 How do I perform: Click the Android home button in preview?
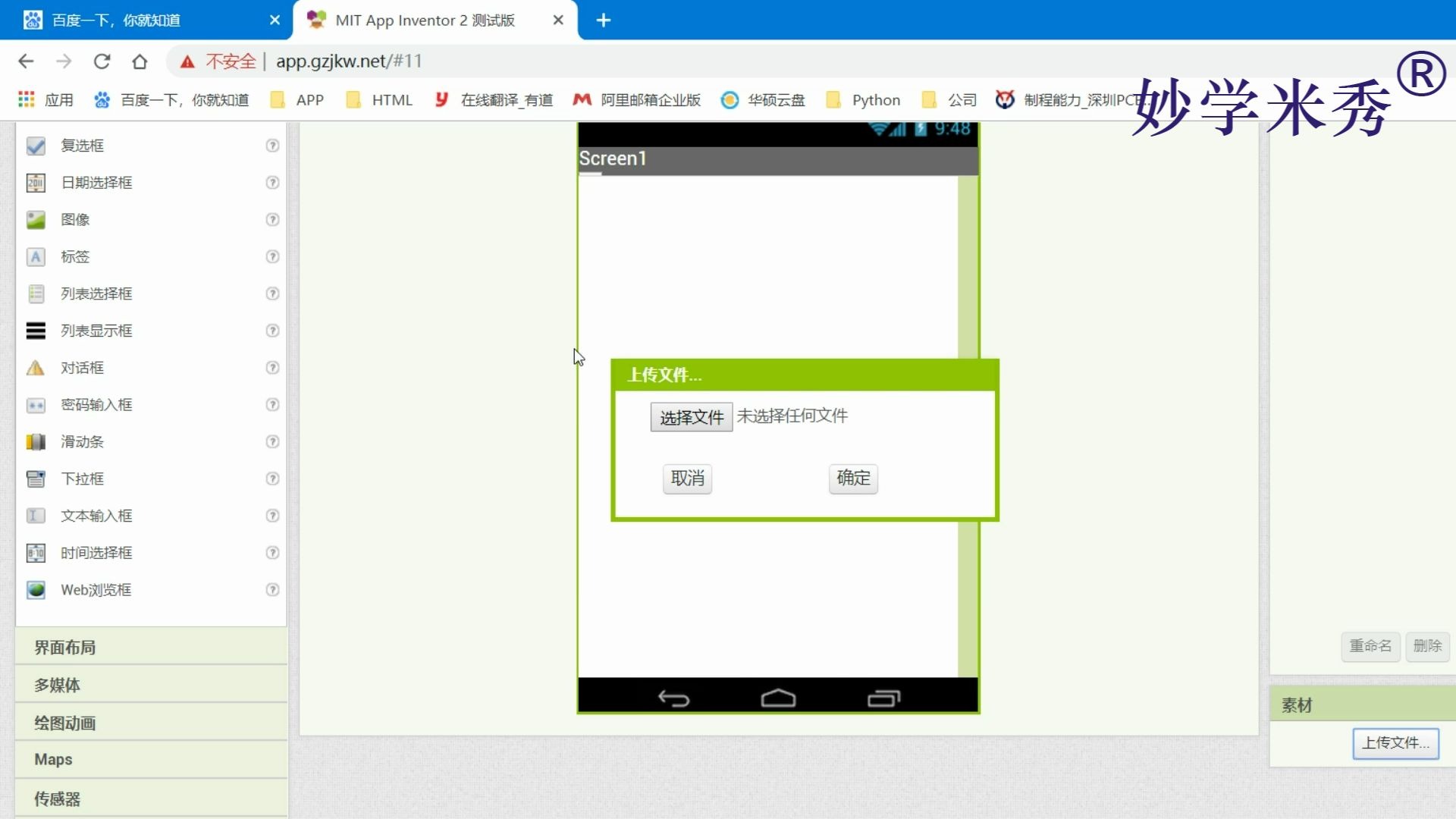coord(778,698)
